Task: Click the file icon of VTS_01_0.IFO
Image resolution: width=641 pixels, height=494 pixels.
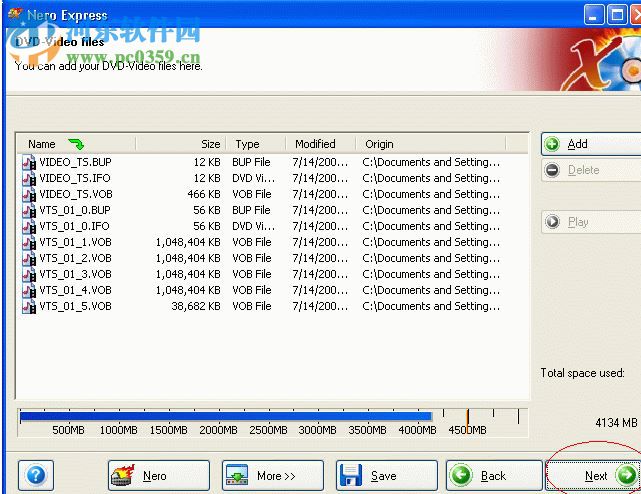Action: pos(29,226)
